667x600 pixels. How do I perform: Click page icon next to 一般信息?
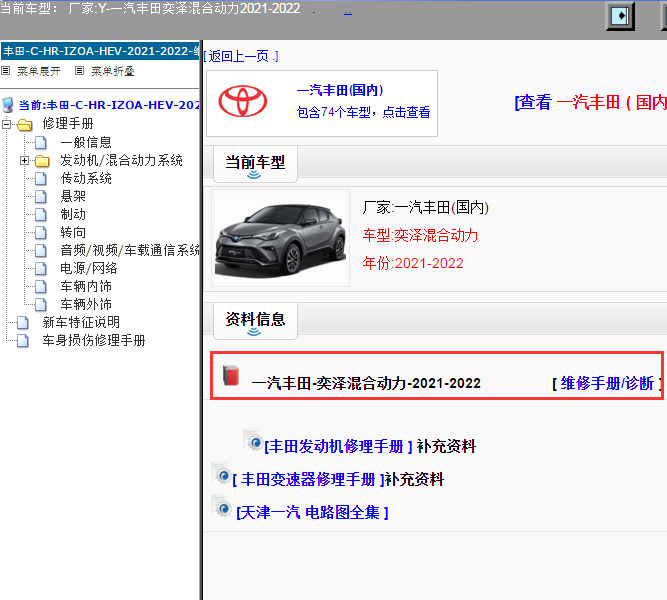(41, 143)
